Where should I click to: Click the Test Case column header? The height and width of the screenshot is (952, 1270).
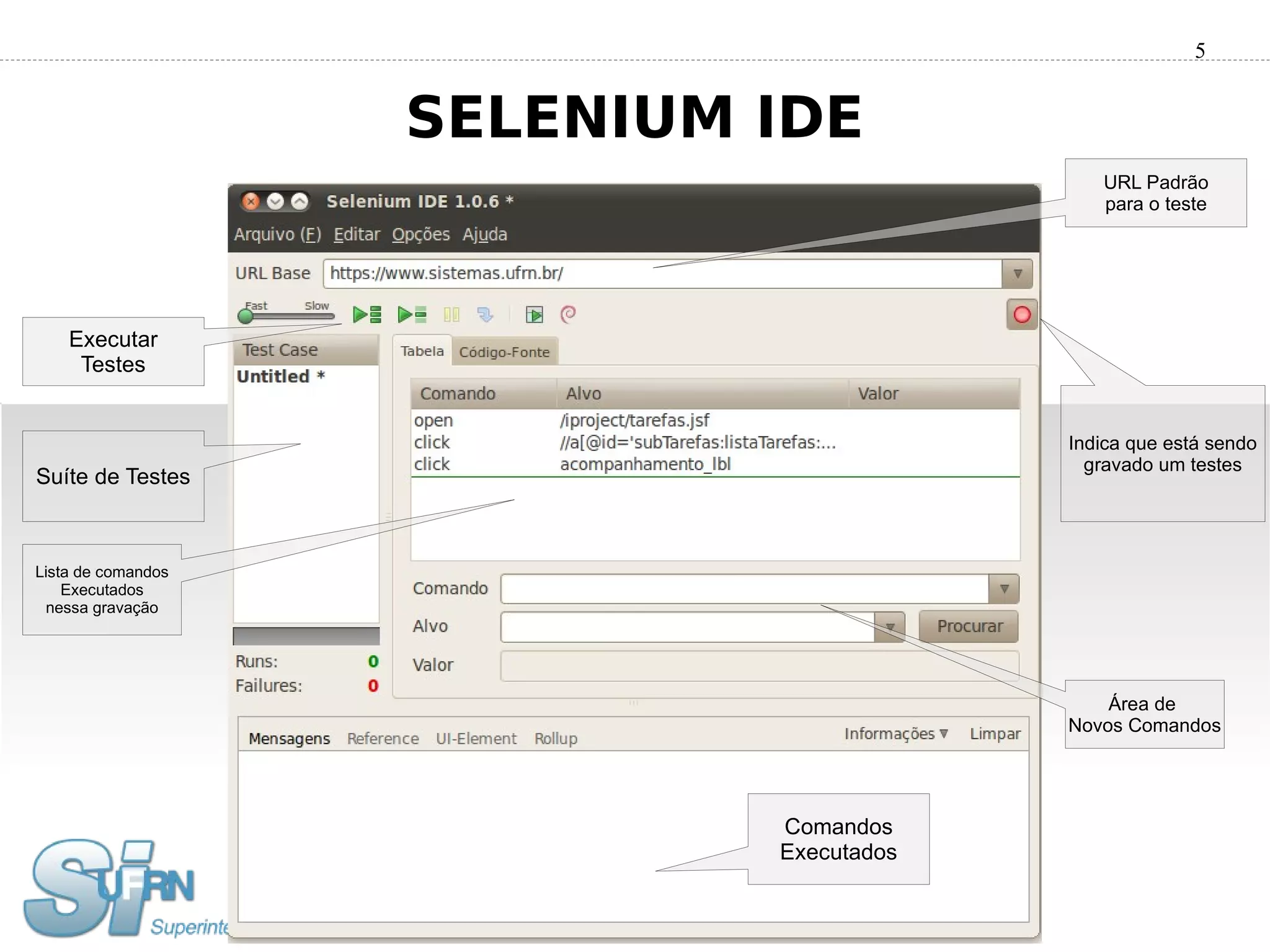tap(306, 350)
